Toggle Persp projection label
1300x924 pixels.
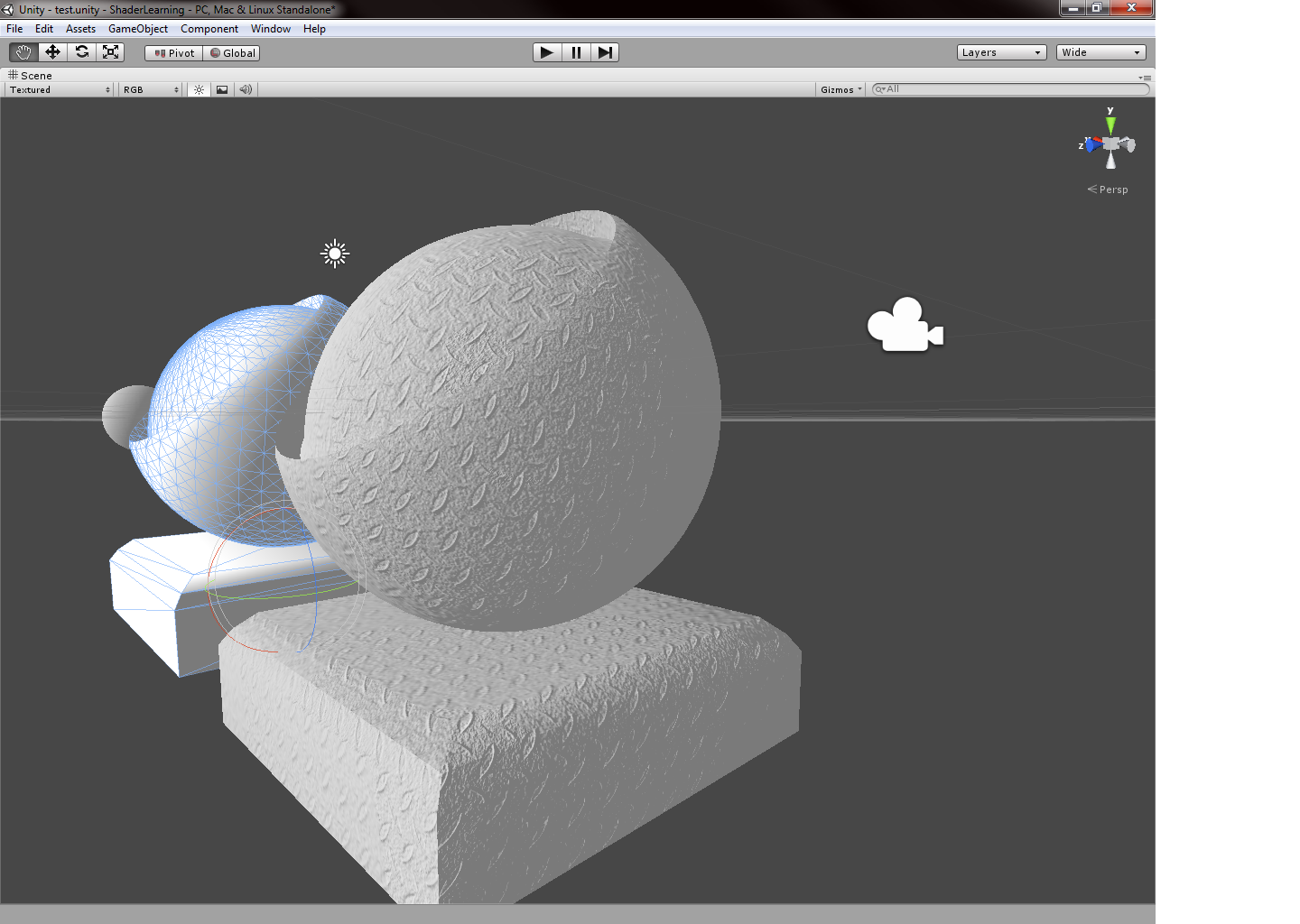click(1108, 189)
